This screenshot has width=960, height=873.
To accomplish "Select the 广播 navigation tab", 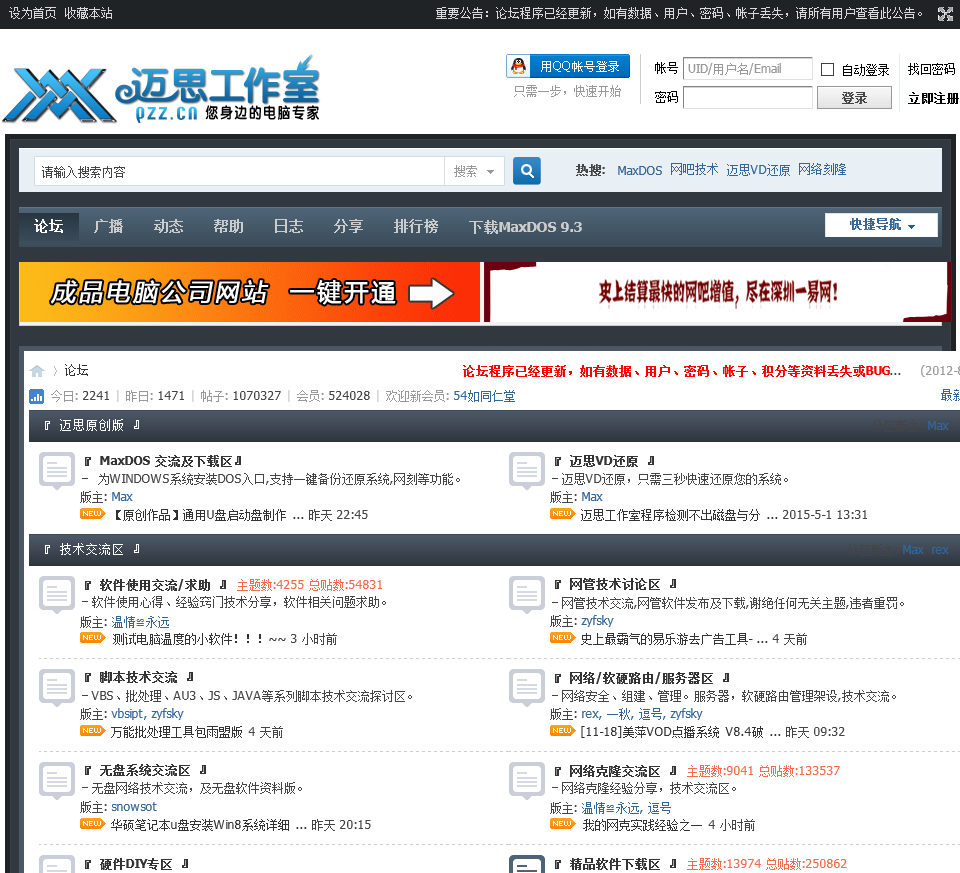I will coord(108,227).
